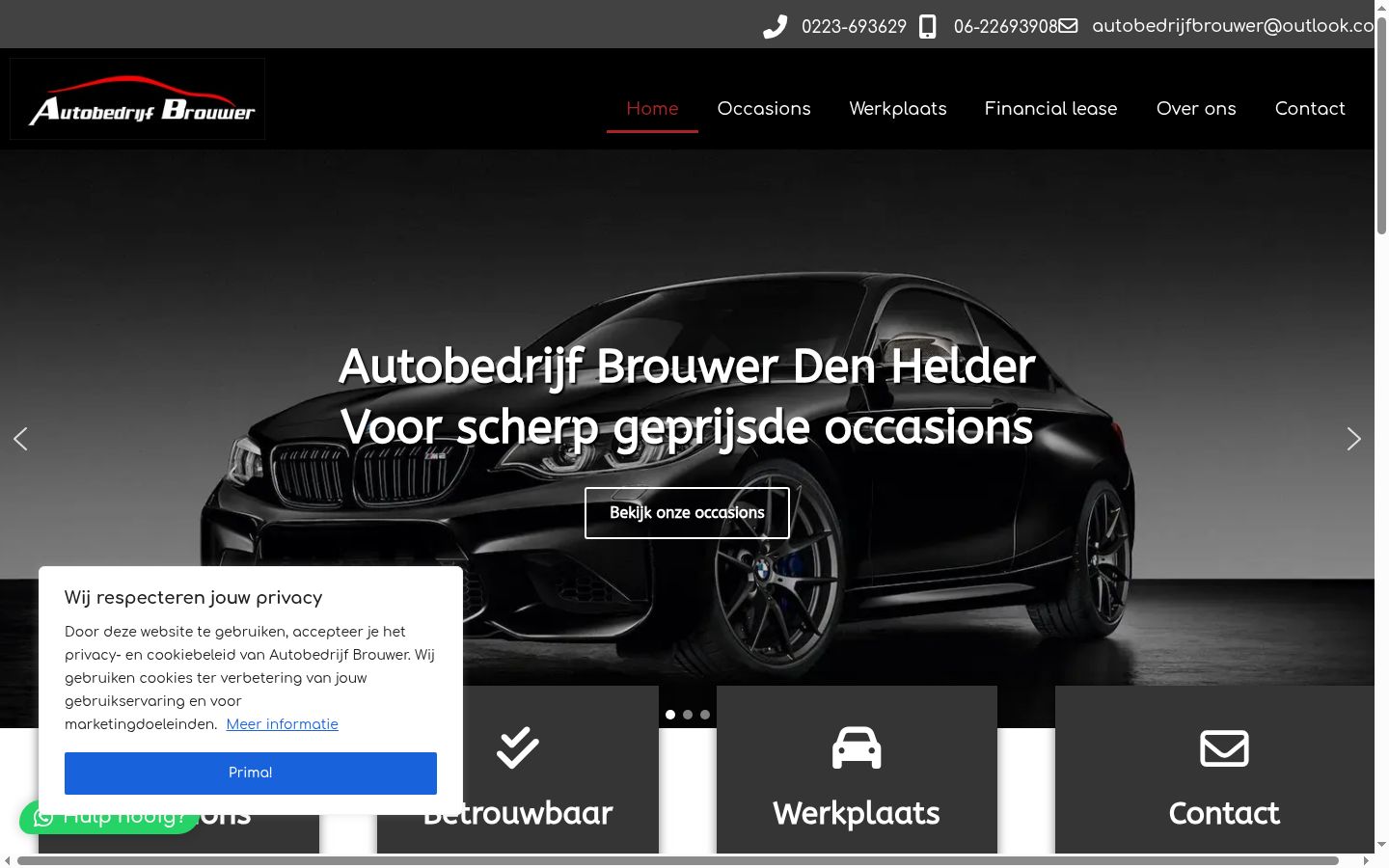Screen dimensions: 1389x868
Task: Select the third carousel slide dot
Action: point(705,715)
